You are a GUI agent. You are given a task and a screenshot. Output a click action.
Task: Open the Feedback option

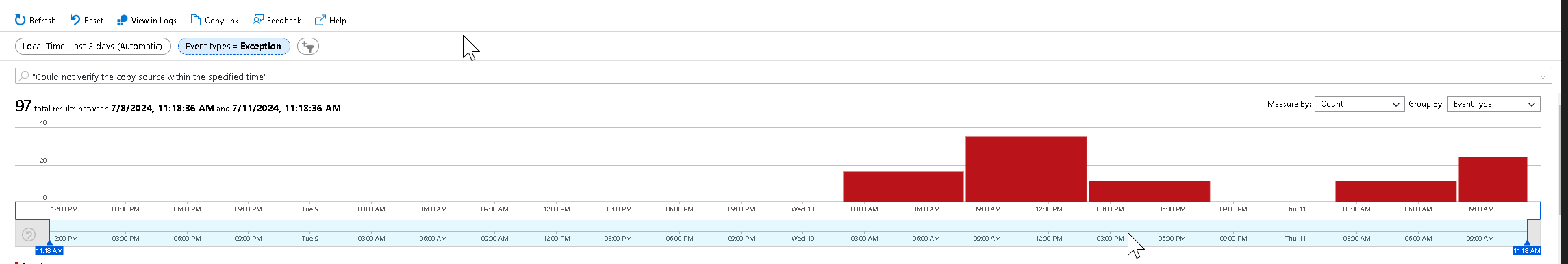point(277,21)
